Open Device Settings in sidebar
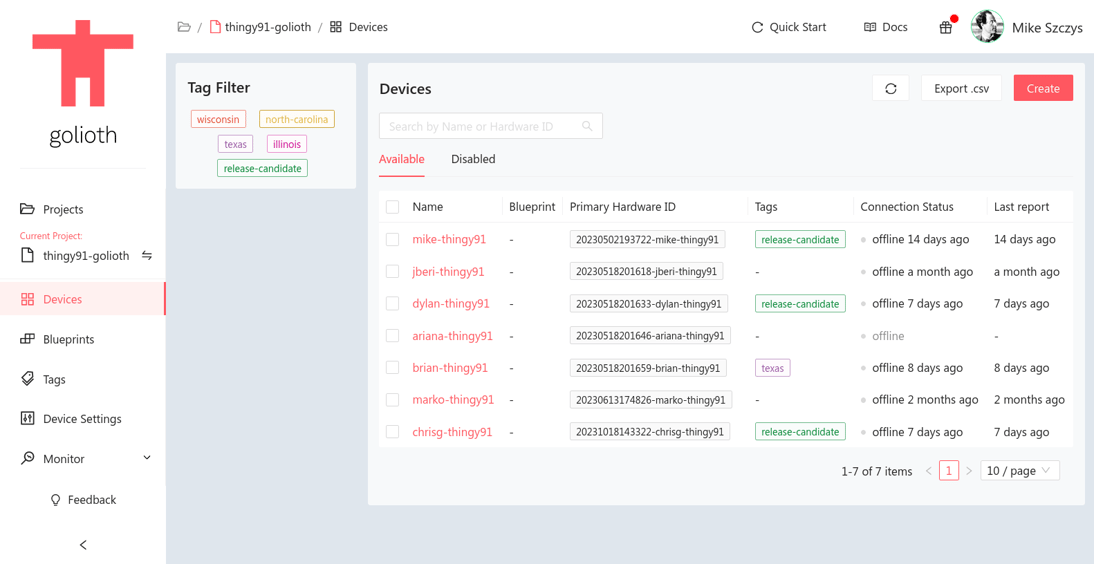1094x564 pixels. pos(82,419)
